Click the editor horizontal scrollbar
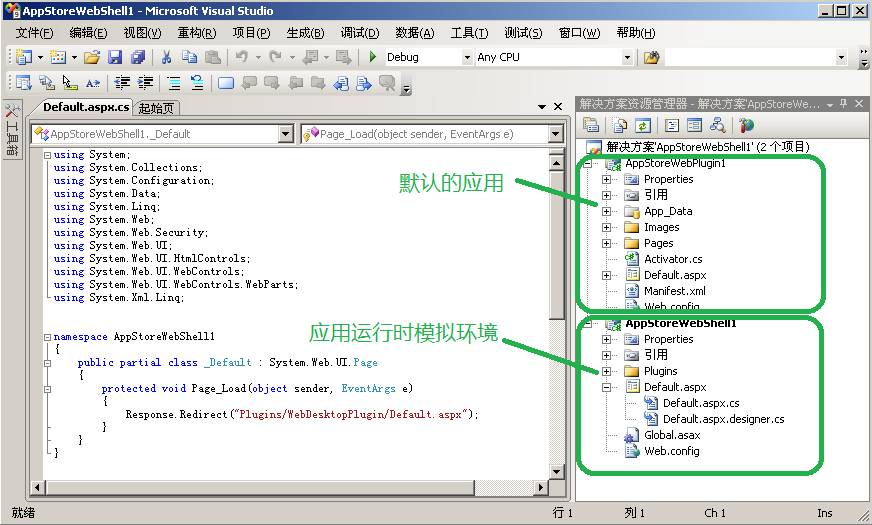The width and height of the screenshot is (872, 525). point(290,488)
